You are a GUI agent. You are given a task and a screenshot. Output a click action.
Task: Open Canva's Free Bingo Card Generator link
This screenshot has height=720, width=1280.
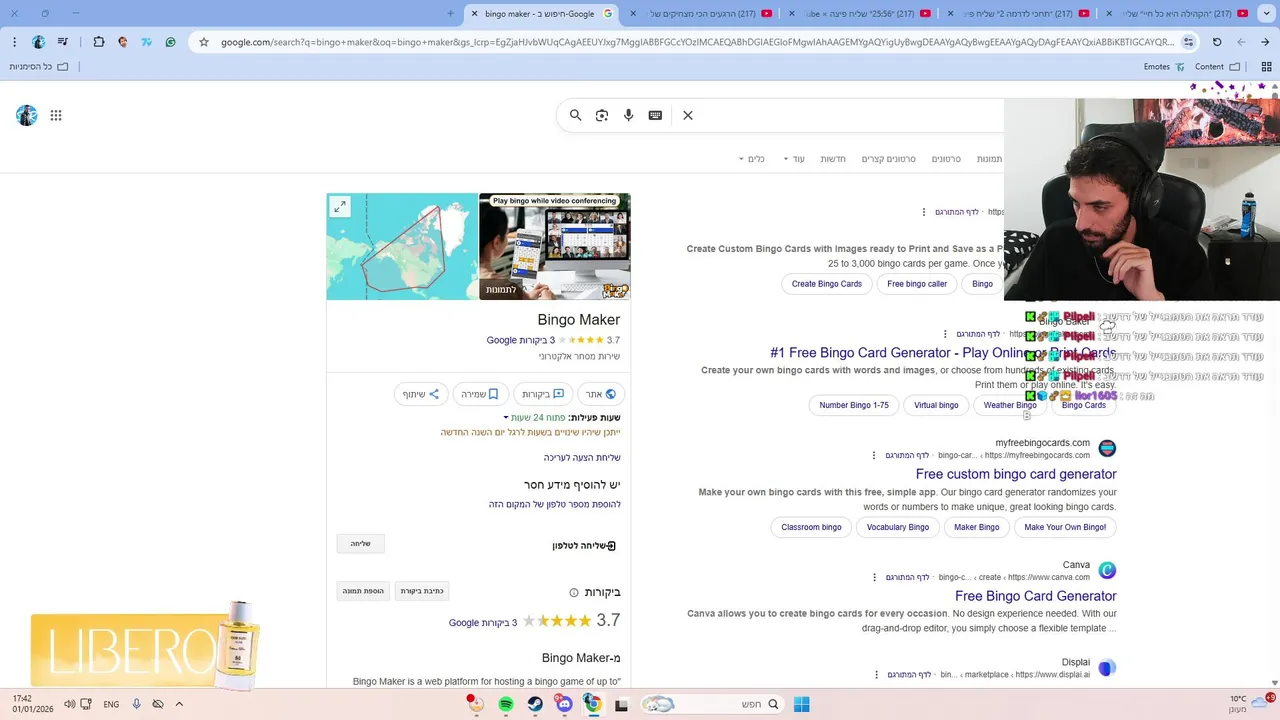coord(1036,596)
